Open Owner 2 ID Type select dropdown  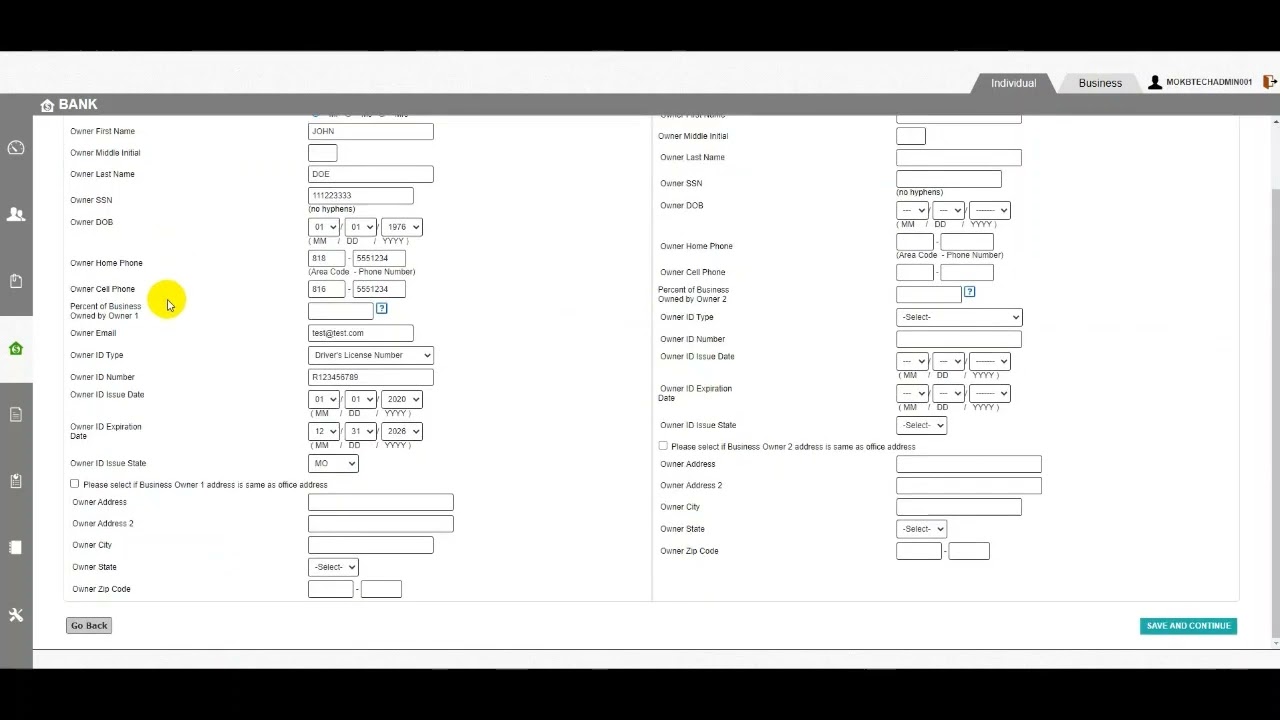pos(959,317)
